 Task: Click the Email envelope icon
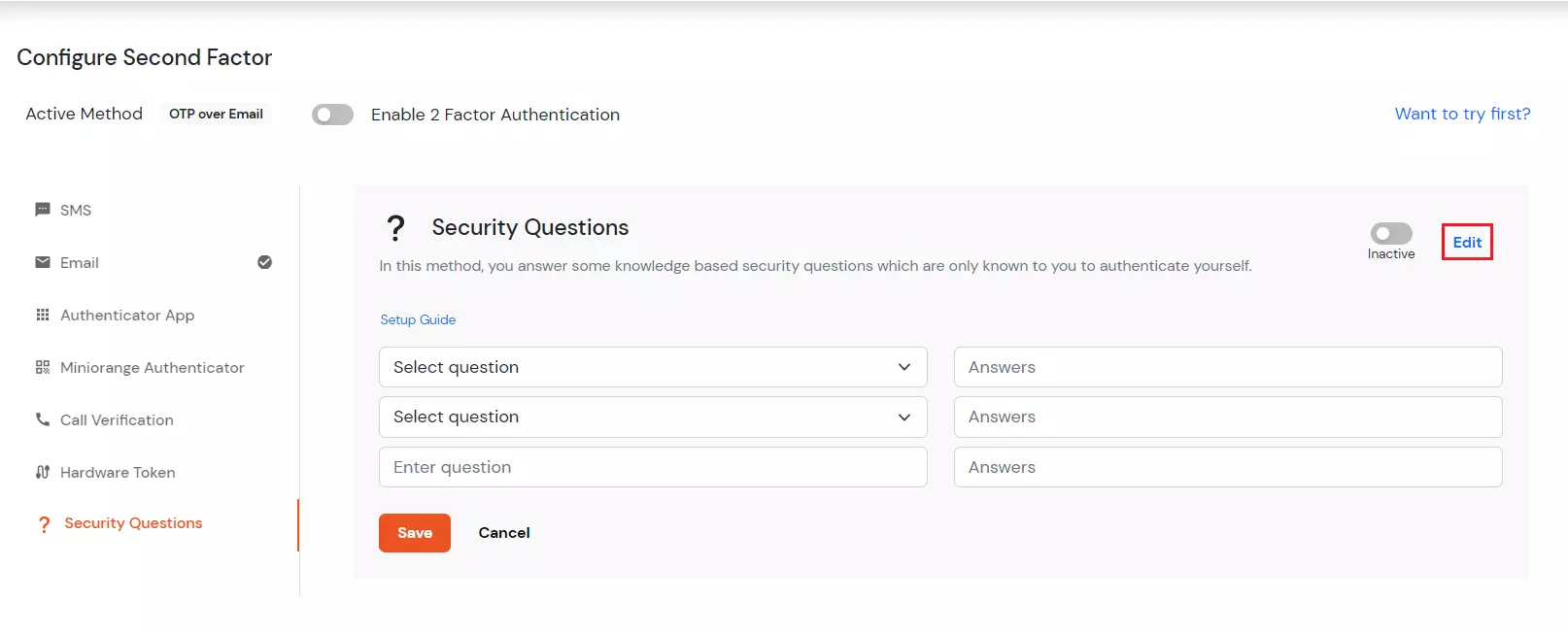pos(43,262)
